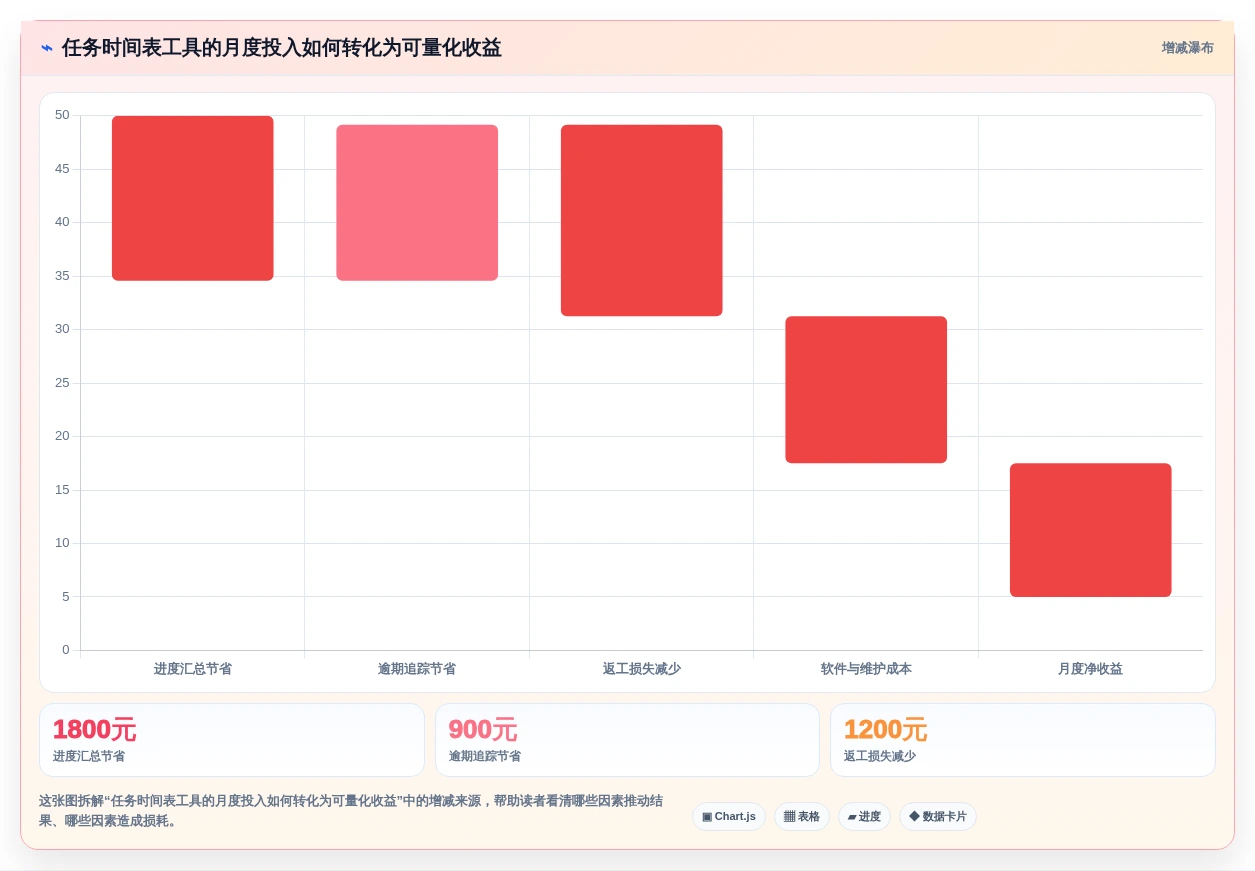This screenshot has width=1255, height=871.
Task: Click the 进度汇总节省 red bar
Action: pyautogui.click(x=193, y=198)
